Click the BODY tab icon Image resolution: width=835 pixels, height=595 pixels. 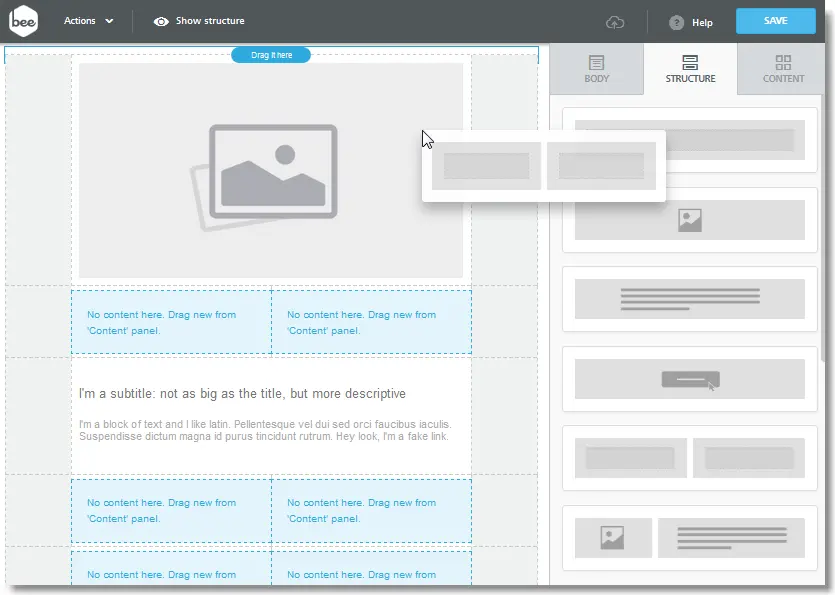coord(596,62)
